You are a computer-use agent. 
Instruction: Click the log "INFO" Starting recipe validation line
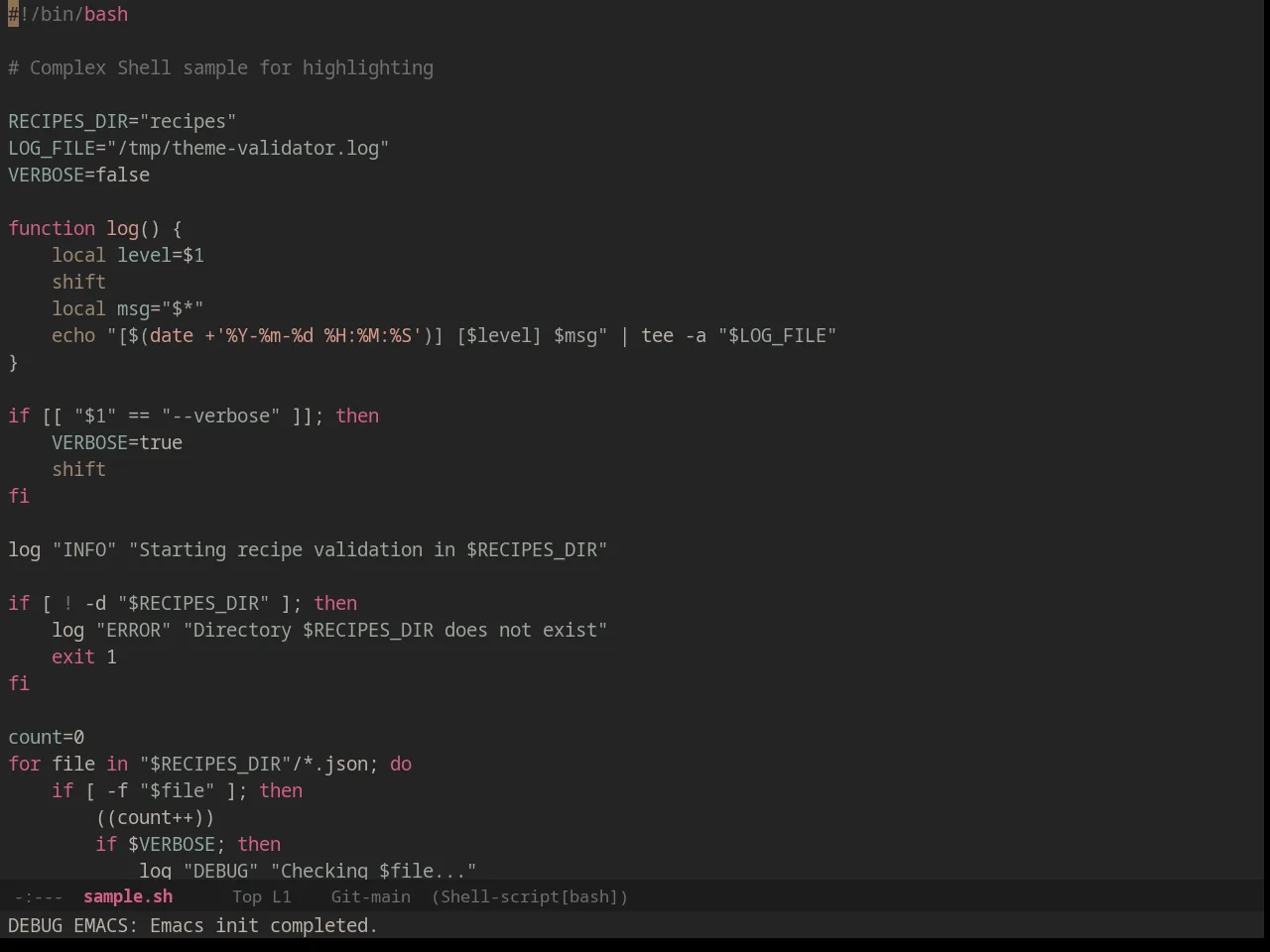click(308, 549)
